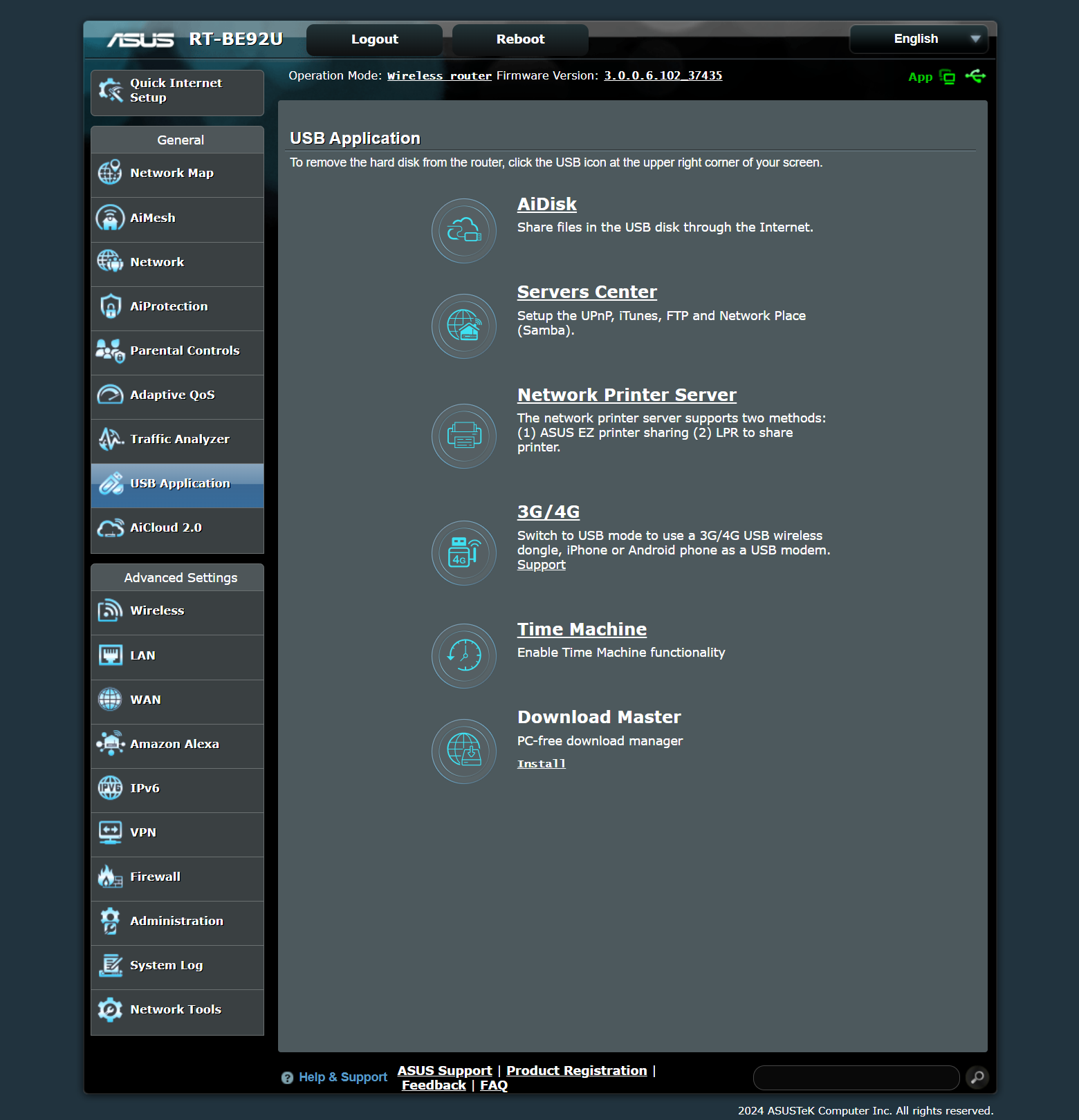Click the Time Machine clock icon
The width and height of the screenshot is (1079, 1120).
point(464,656)
